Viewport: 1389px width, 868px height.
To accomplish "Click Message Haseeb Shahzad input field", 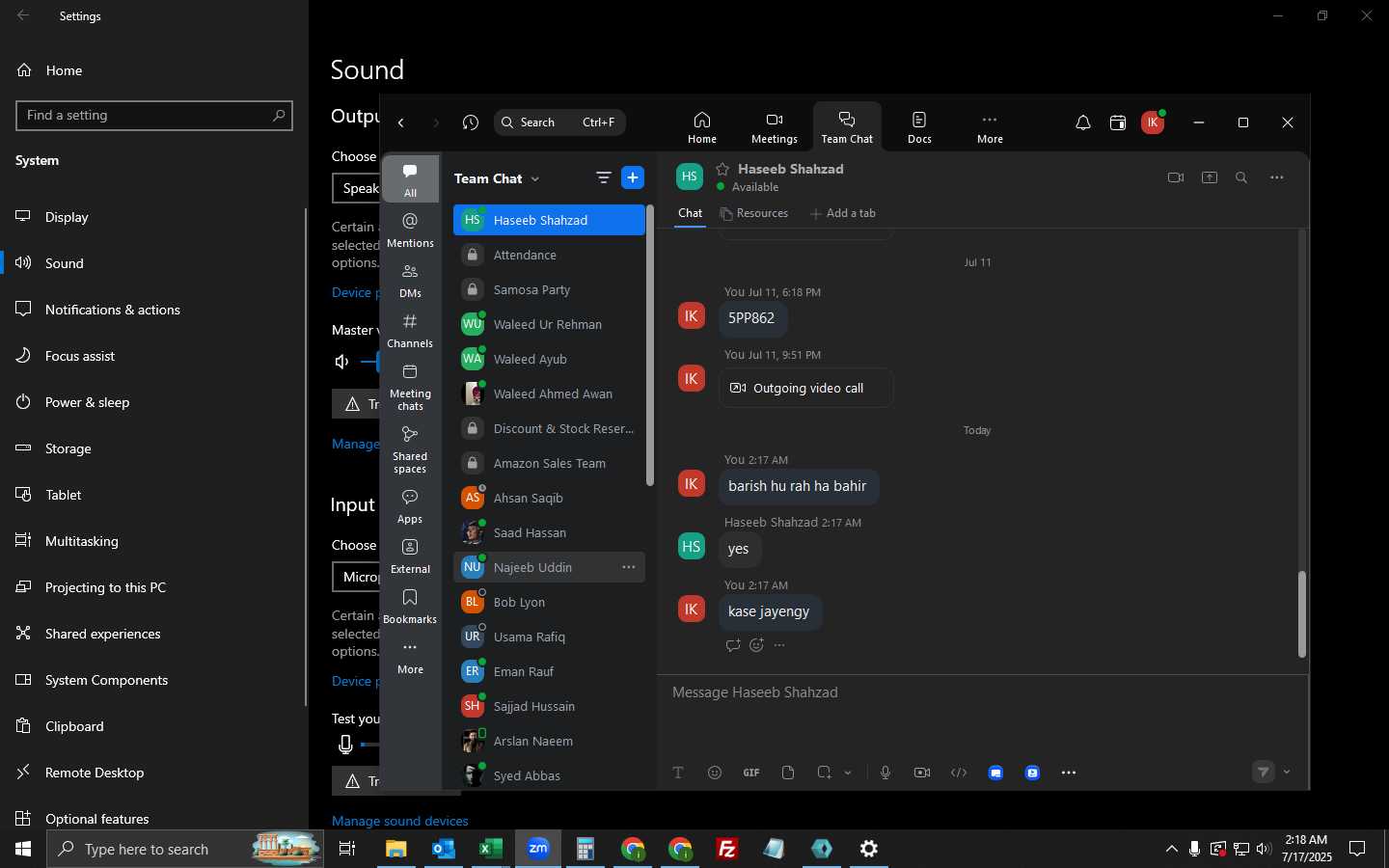I will (982, 692).
